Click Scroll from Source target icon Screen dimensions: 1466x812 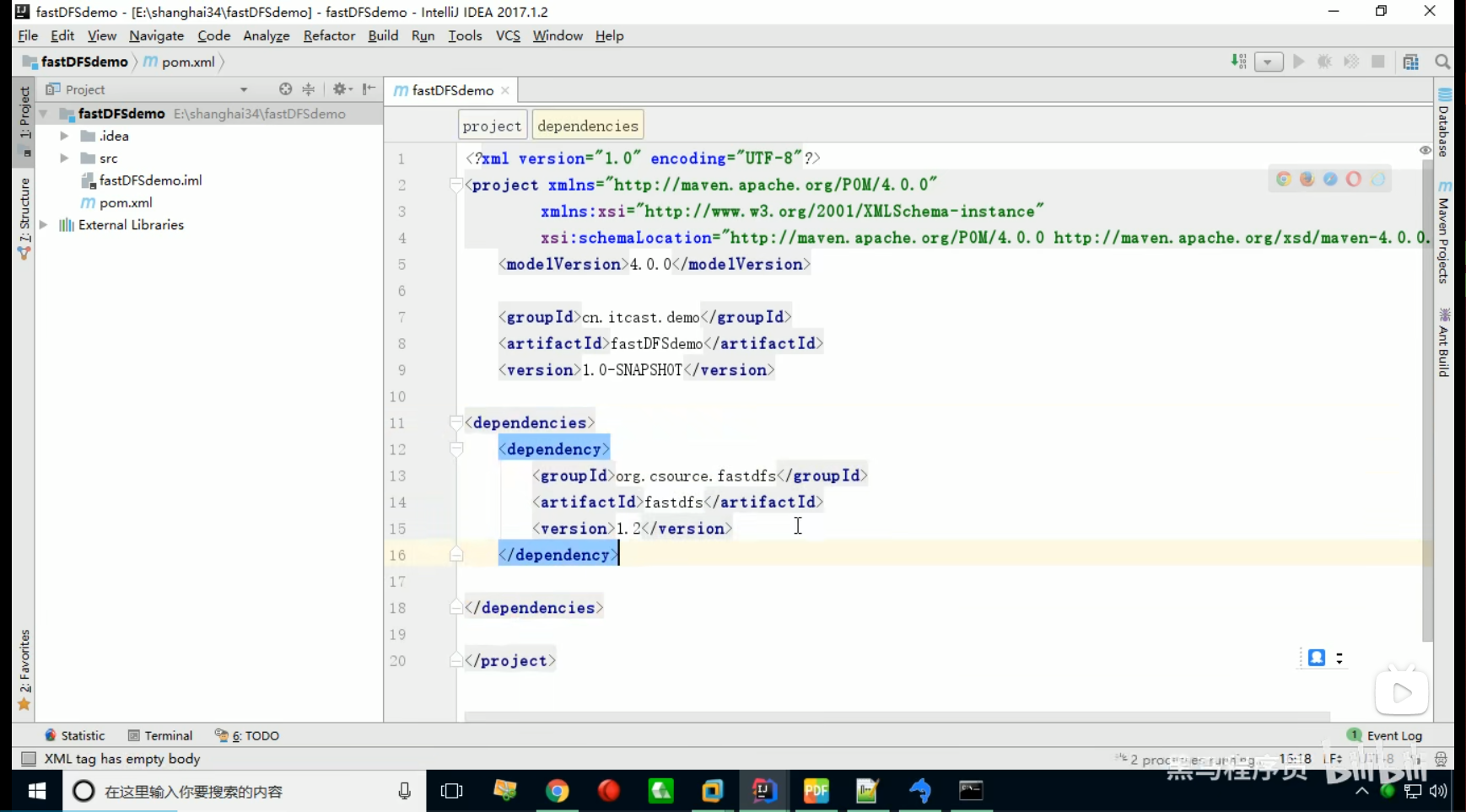tap(285, 89)
